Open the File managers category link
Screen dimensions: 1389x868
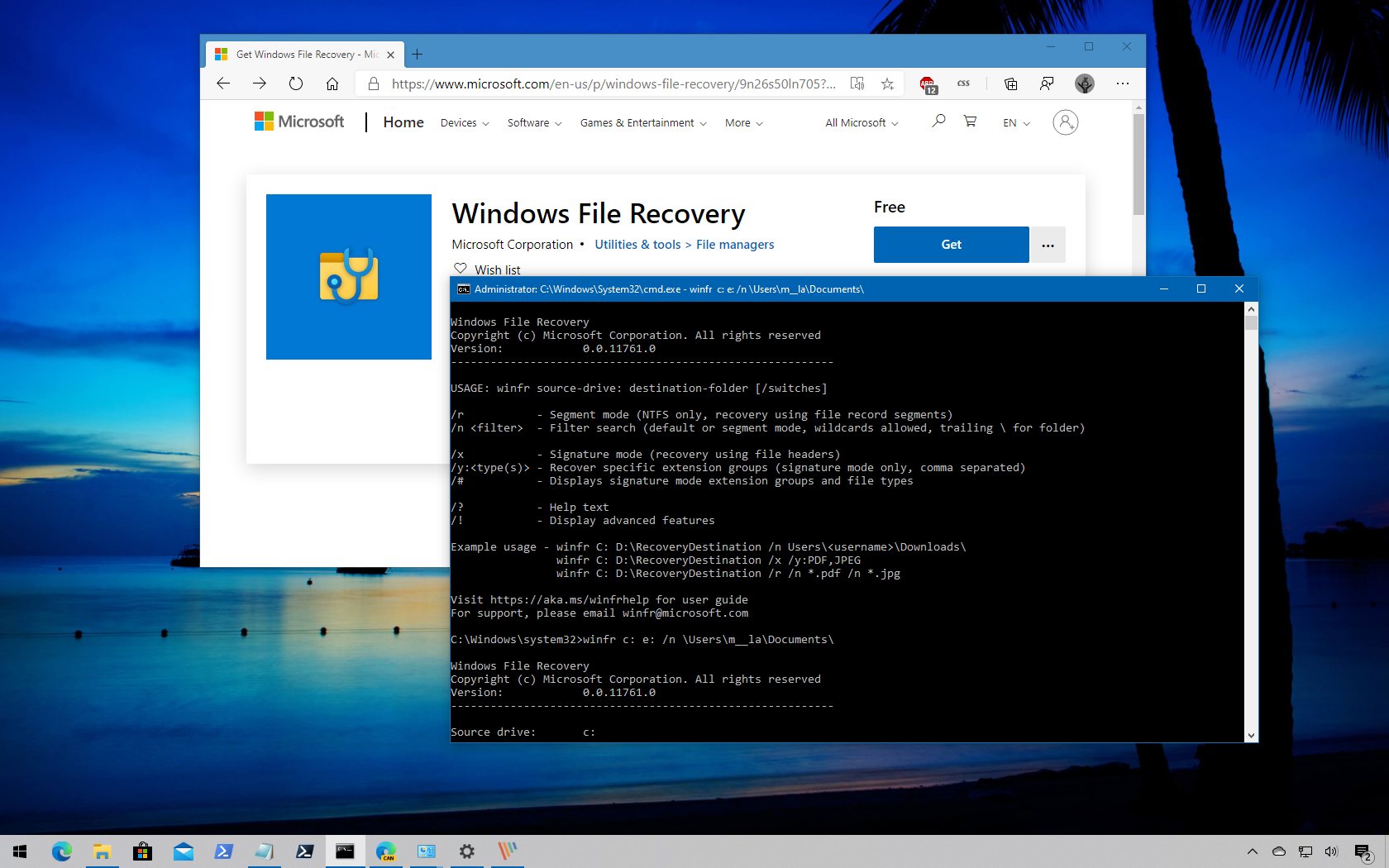pos(734,245)
